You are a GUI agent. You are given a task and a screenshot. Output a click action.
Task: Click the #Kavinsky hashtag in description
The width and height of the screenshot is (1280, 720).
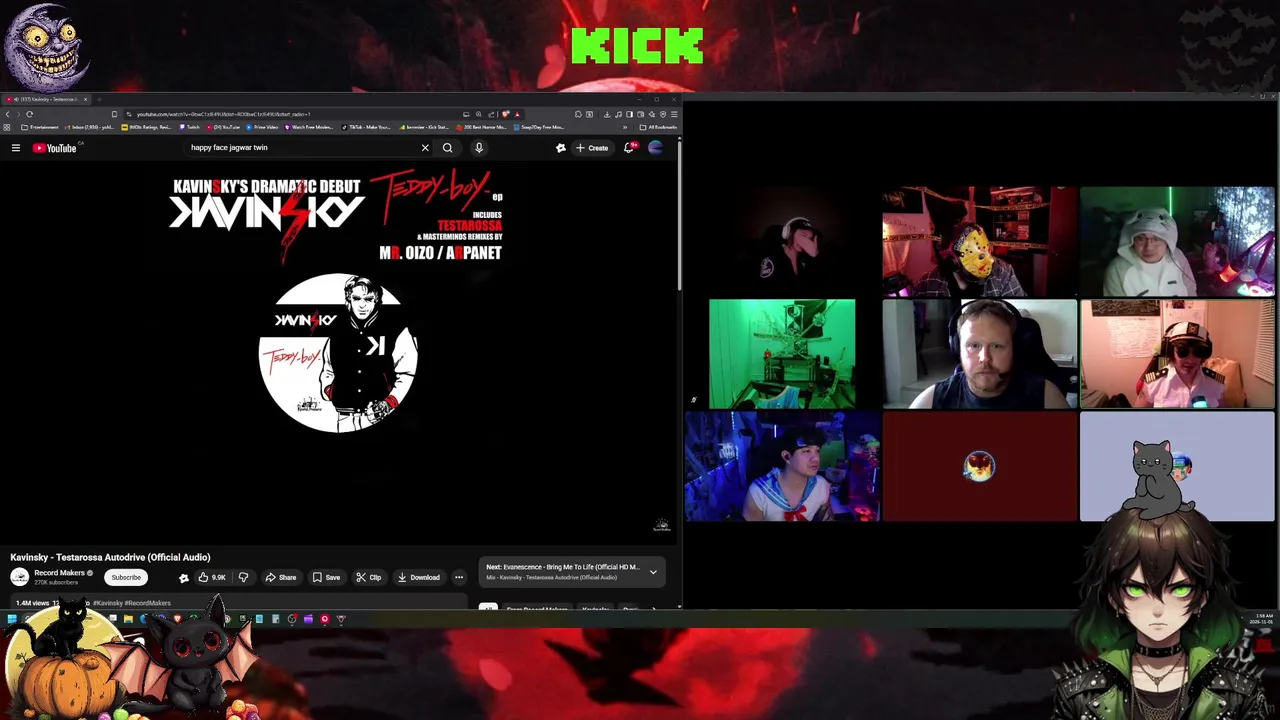click(x=108, y=603)
